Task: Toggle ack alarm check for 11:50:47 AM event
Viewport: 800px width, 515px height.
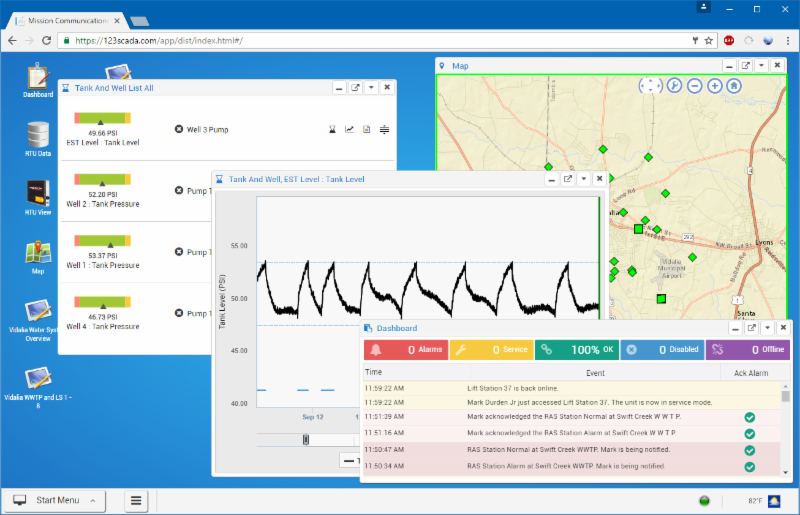Action: [749, 450]
